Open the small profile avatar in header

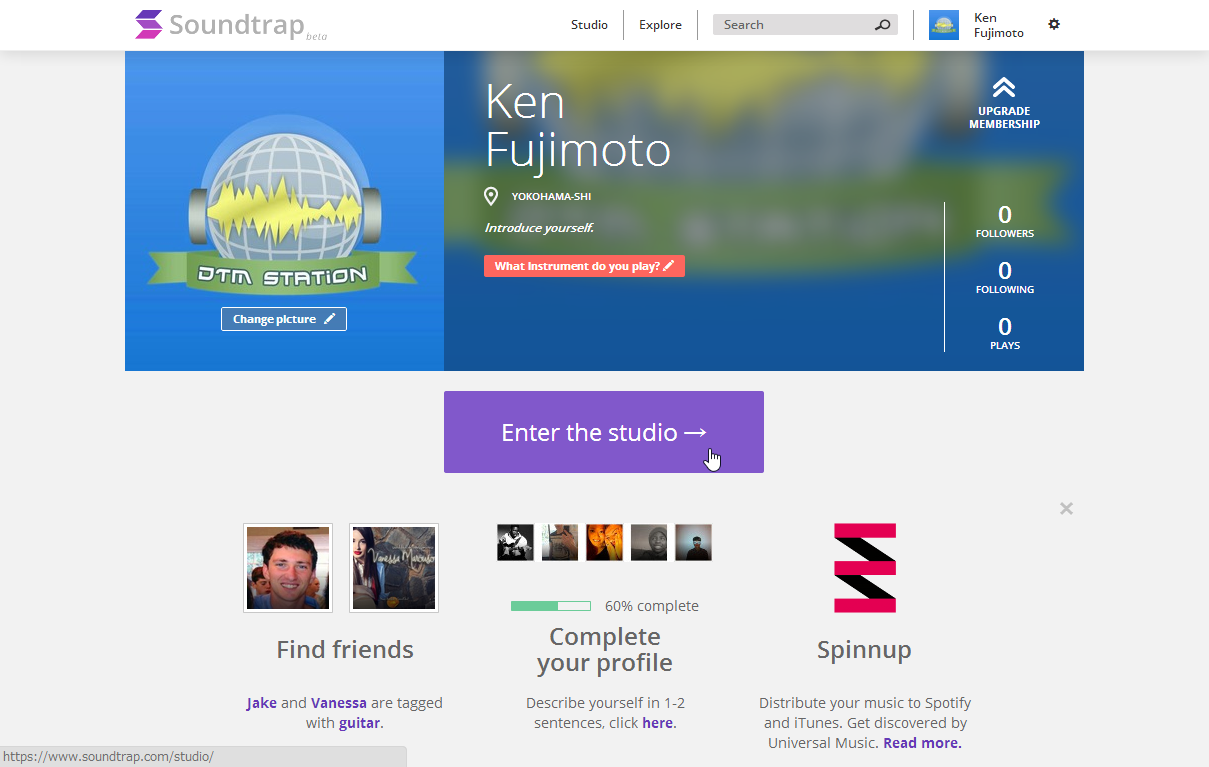tap(944, 25)
